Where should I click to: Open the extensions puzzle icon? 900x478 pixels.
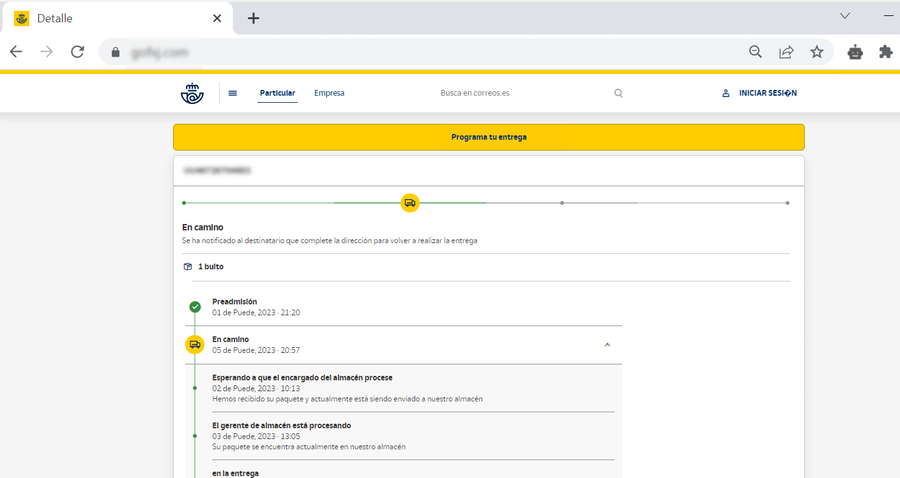pos(885,52)
